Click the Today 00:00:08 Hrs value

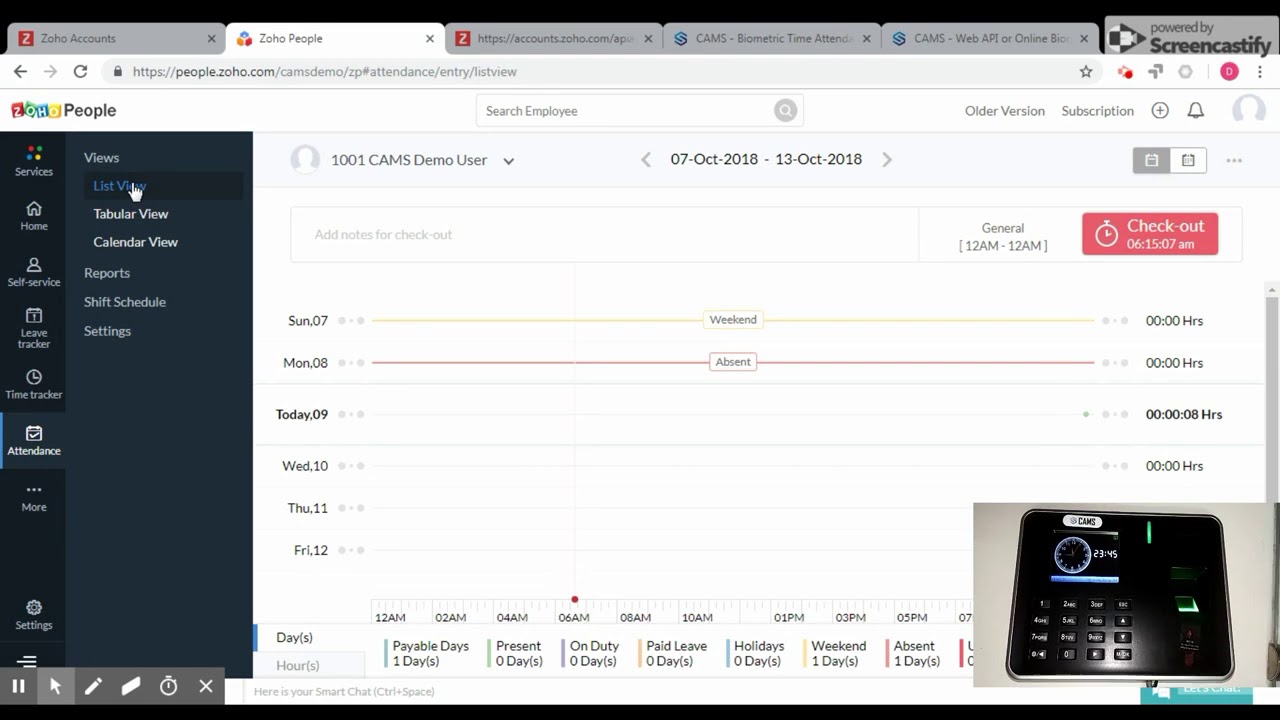[x=1184, y=414]
